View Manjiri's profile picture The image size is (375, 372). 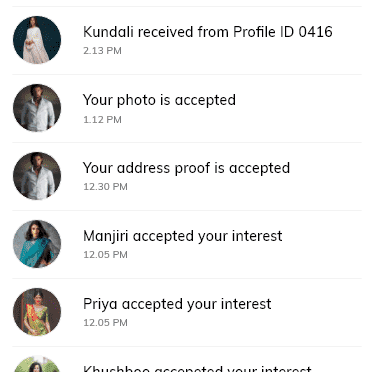pos(37,244)
